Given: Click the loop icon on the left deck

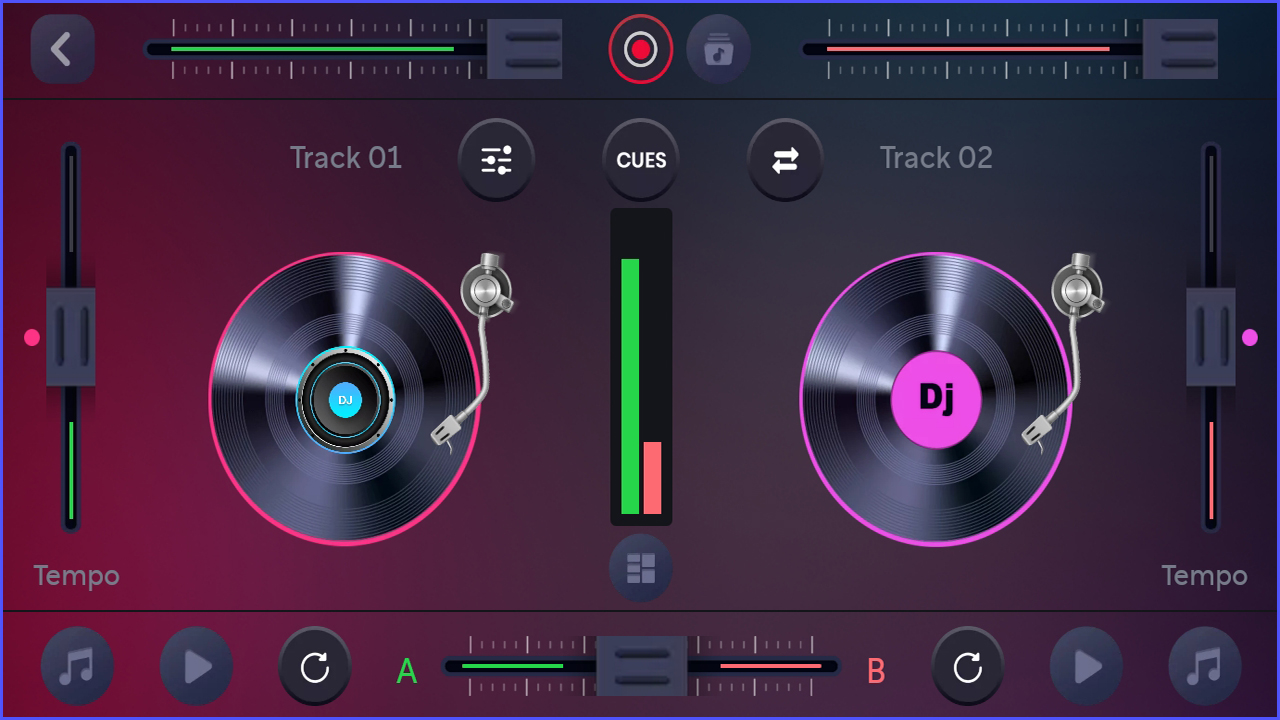Looking at the screenshot, I should click(x=315, y=666).
